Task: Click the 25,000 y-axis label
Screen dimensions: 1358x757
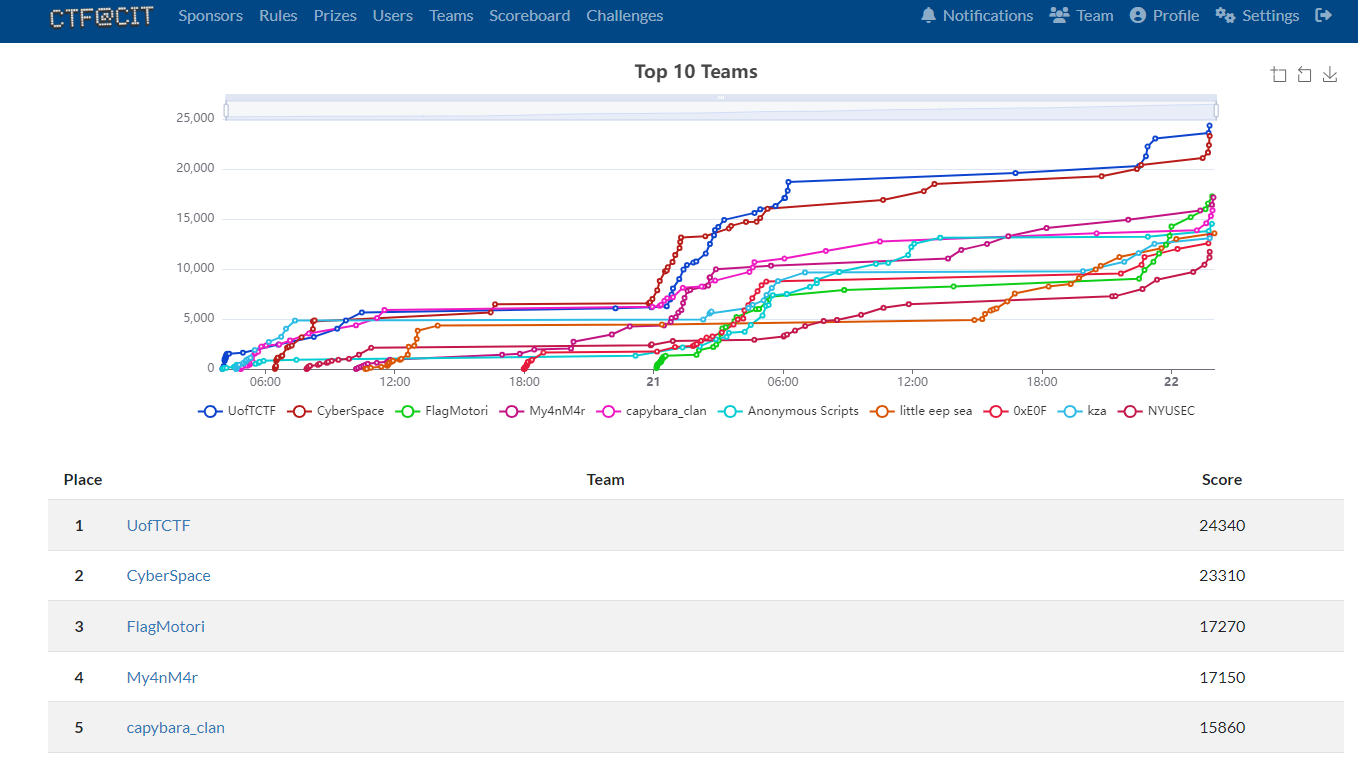Action: tap(195, 118)
